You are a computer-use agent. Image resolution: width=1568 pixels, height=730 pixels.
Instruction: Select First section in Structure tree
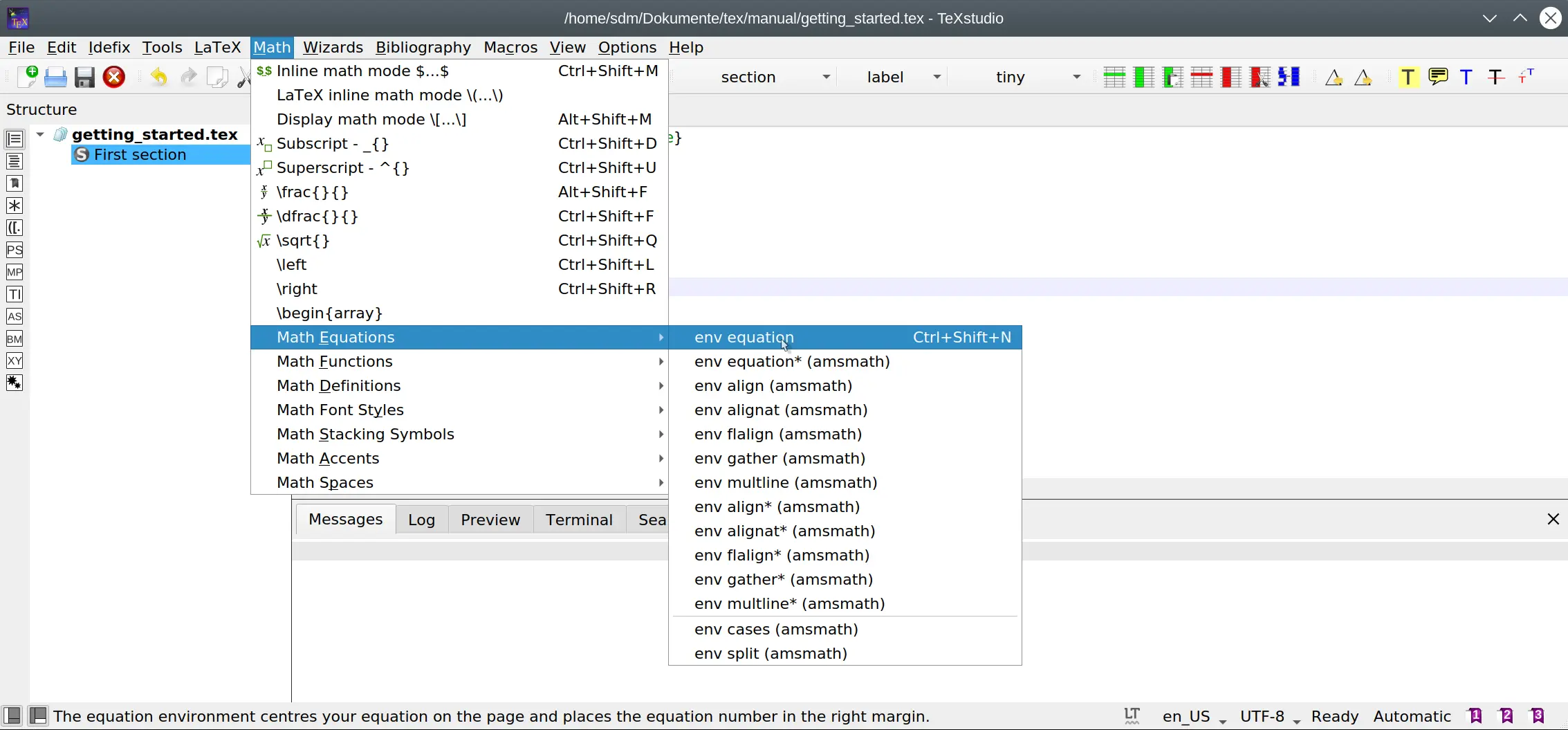pyautogui.click(x=140, y=154)
